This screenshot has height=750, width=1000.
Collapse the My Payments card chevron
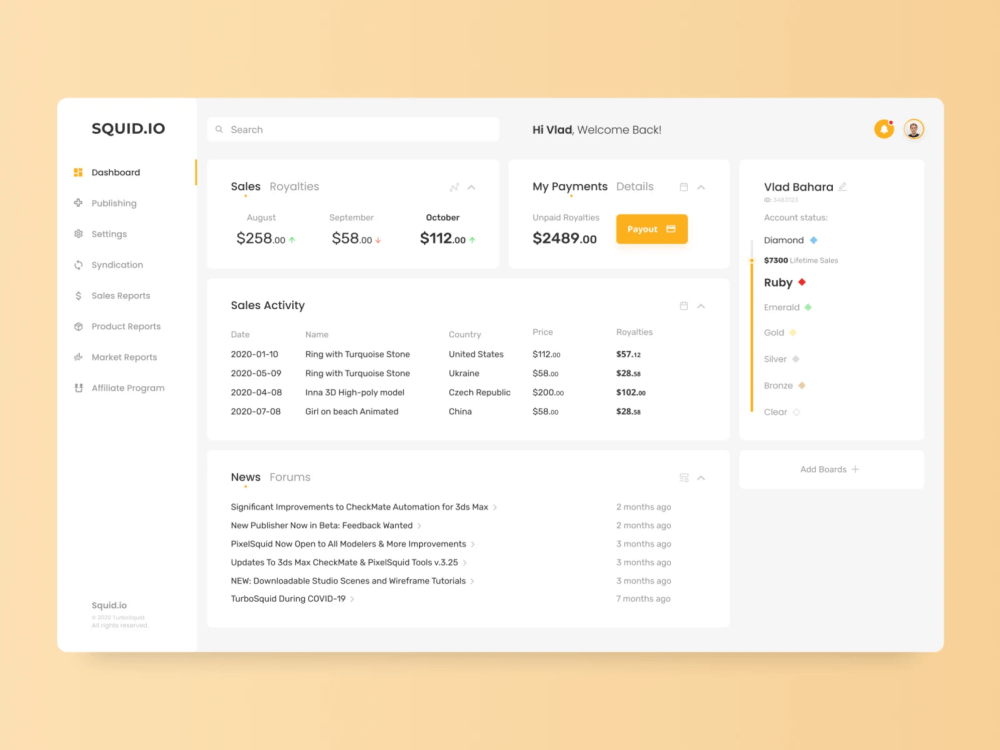click(701, 188)
